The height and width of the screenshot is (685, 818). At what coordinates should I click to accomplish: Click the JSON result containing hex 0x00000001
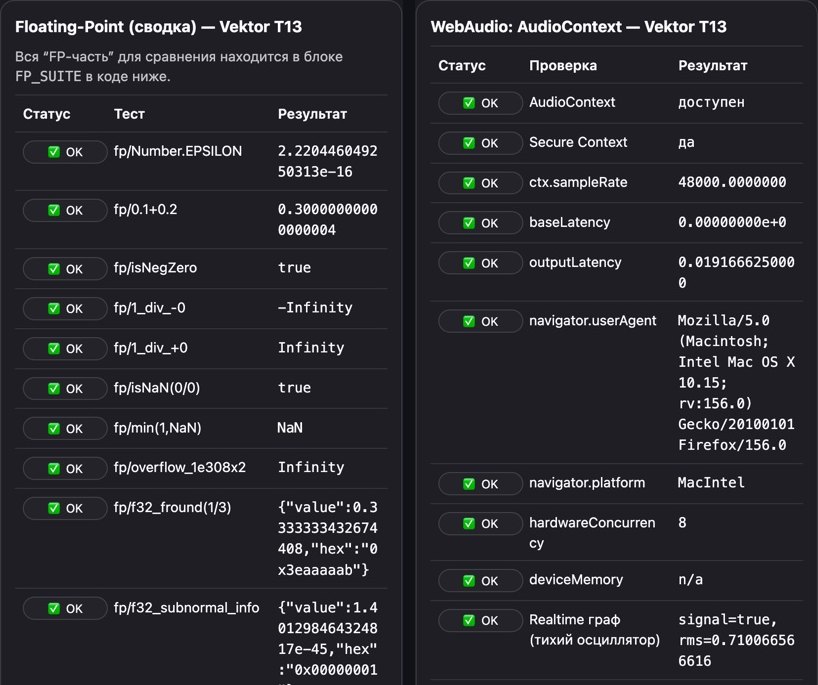coord(328,642)
